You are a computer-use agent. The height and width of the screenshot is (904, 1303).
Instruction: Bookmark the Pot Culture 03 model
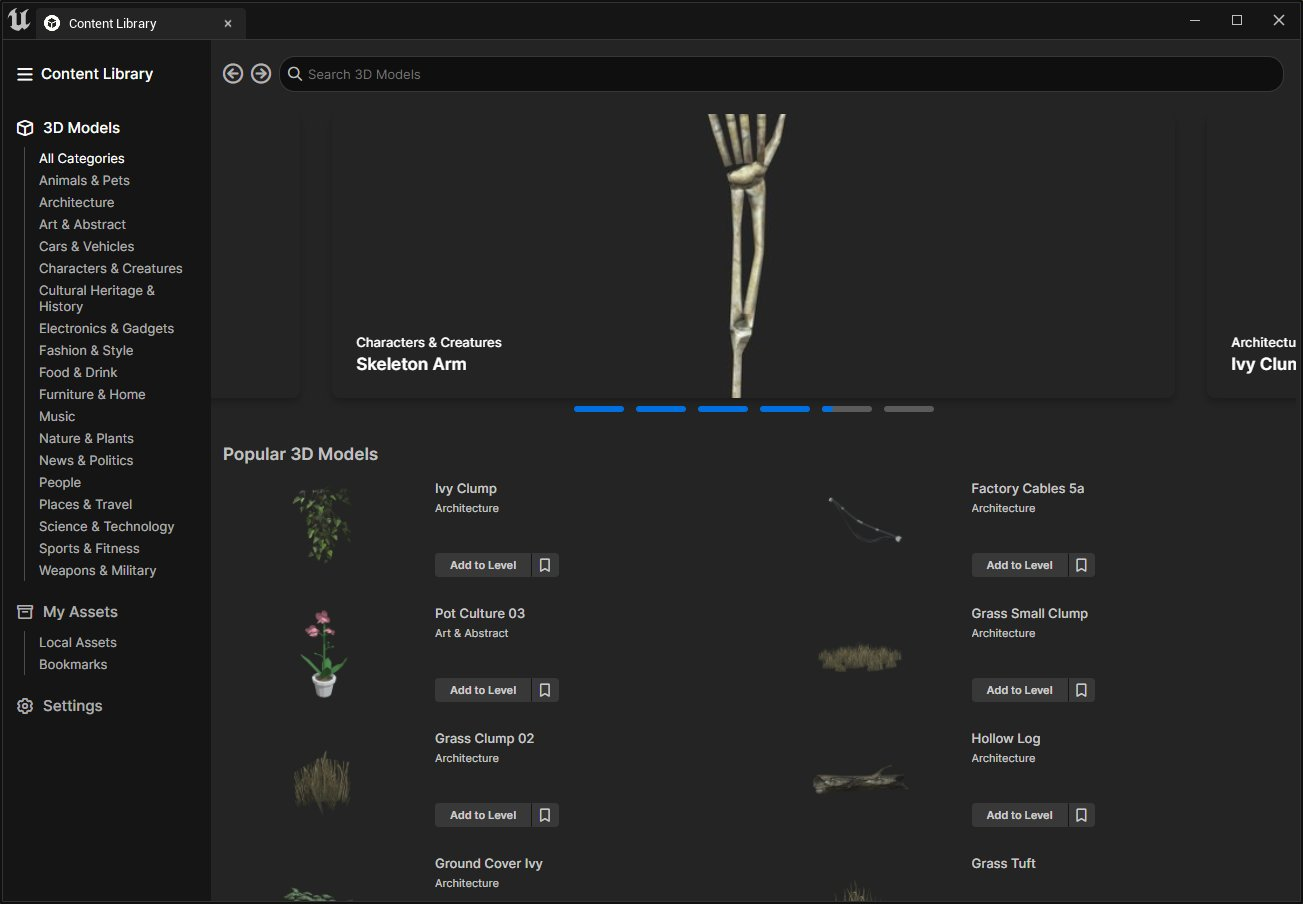[545, 690]
